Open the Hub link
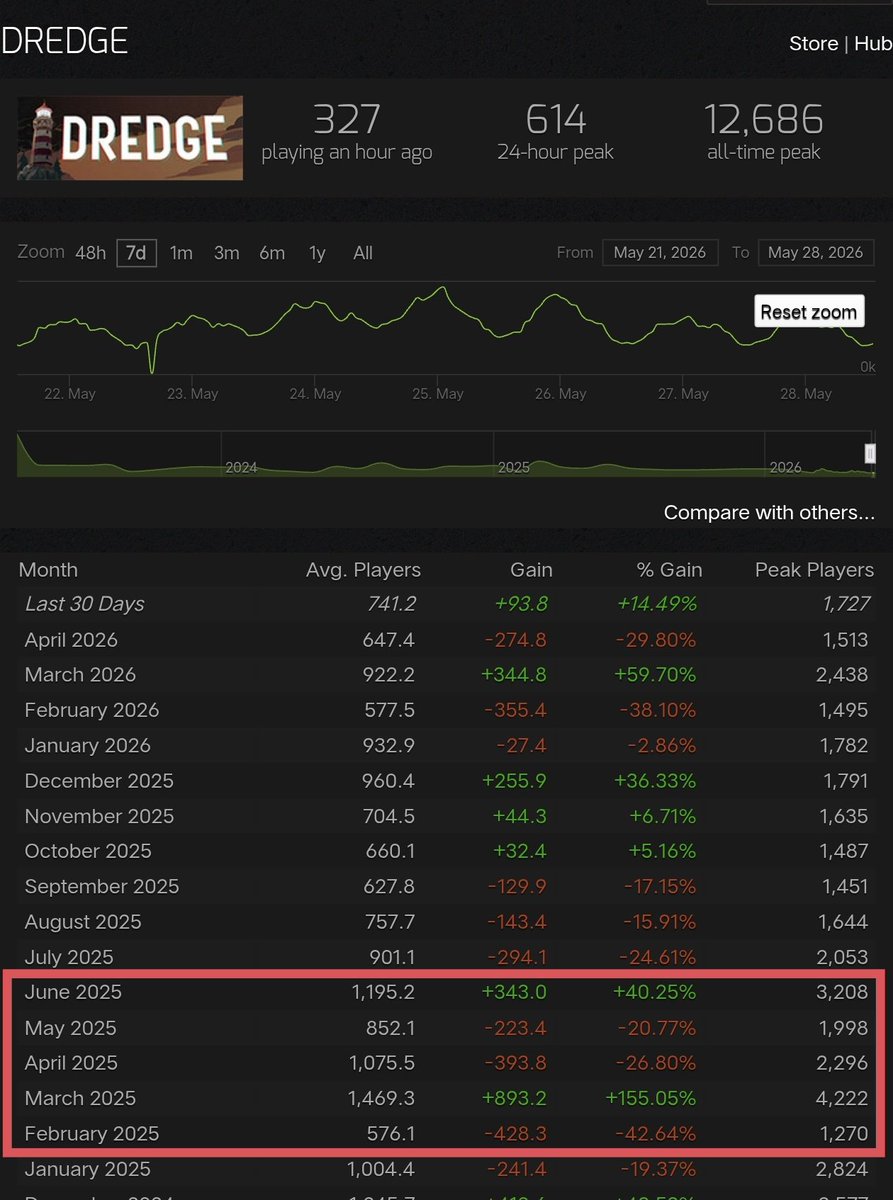The width and height of the screenshot is (893, 1200). click(873, 44)
